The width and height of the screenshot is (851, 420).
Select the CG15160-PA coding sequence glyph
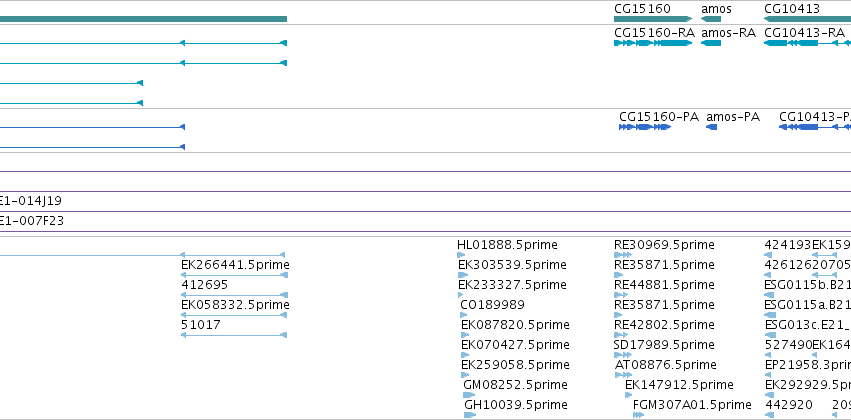click(645, 127)
